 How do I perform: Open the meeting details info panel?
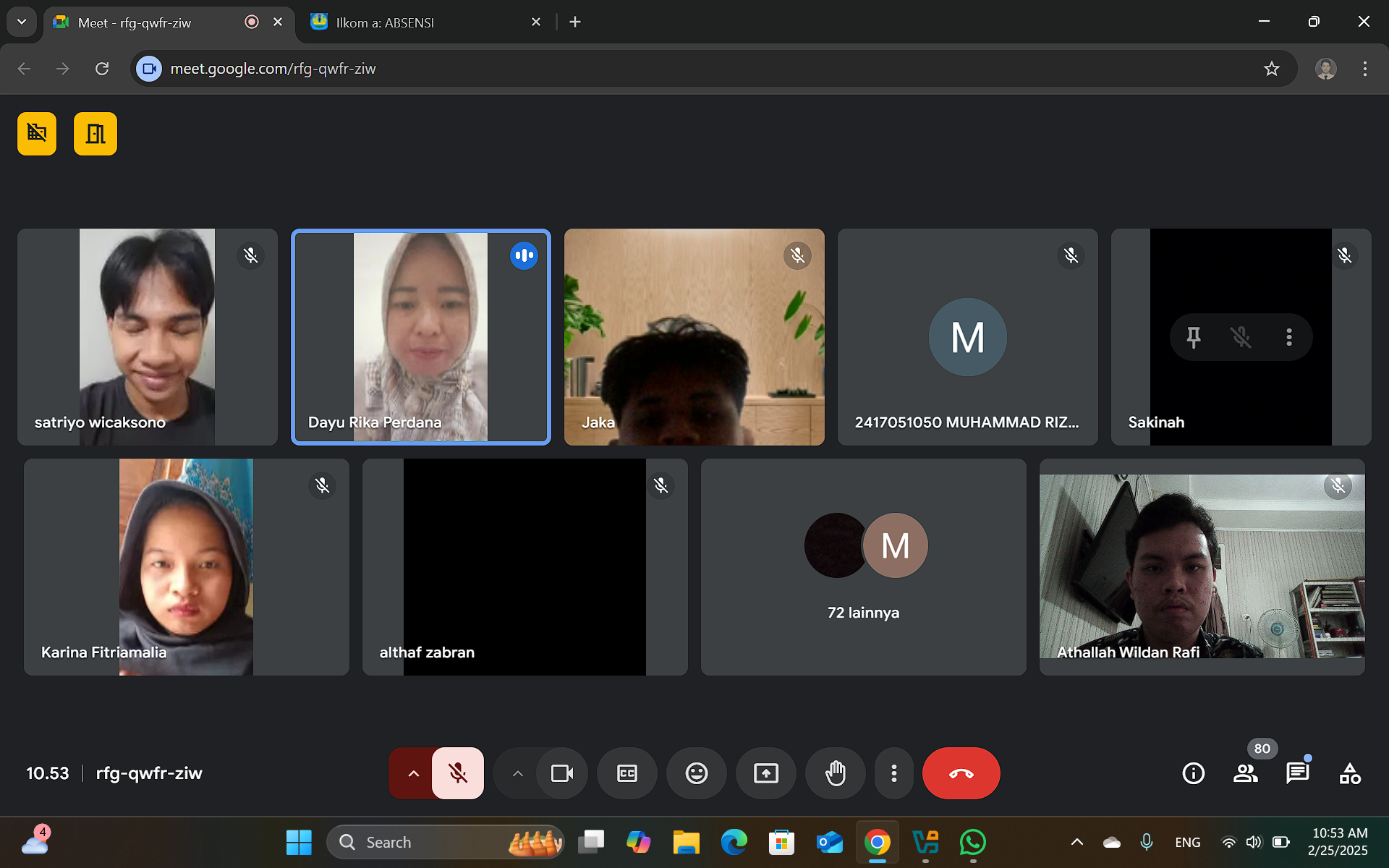point(1193,773)
